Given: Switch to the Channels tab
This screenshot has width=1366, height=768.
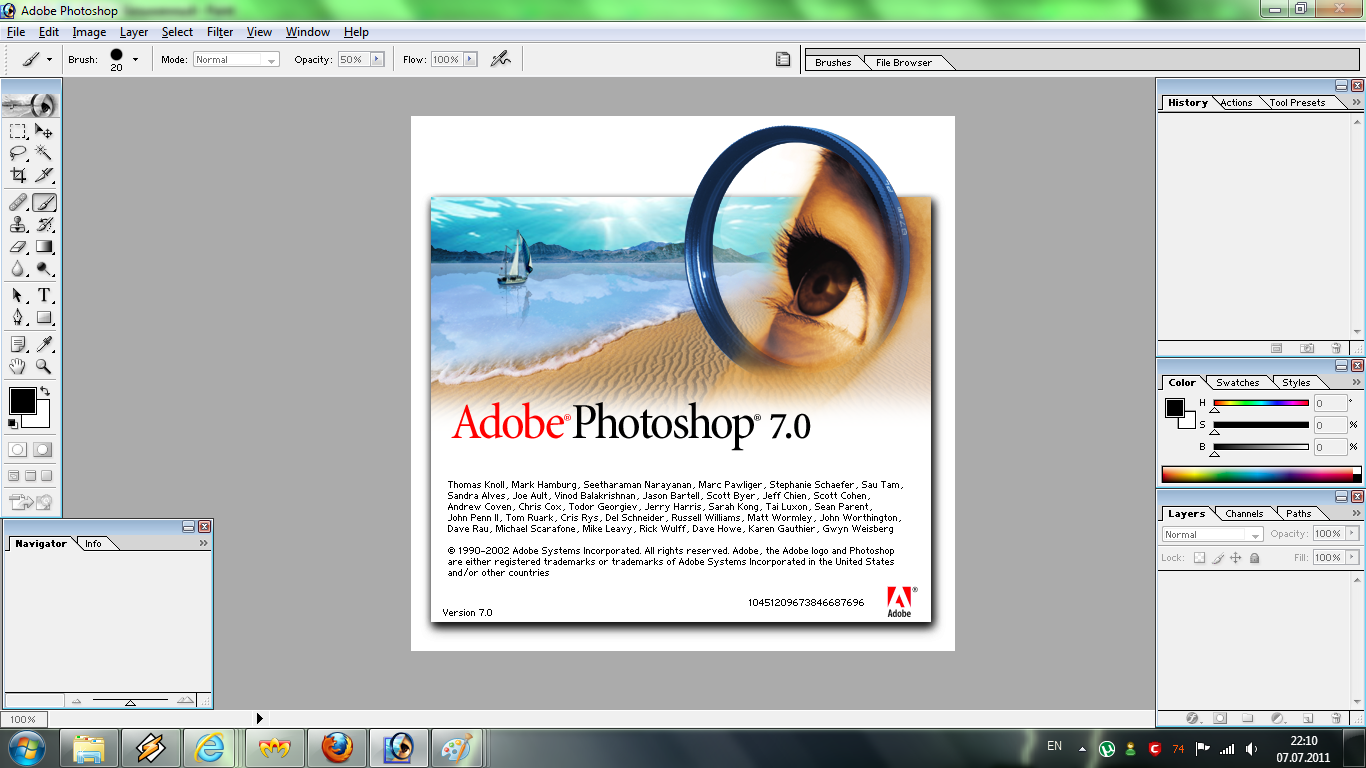Looking at the screenshot, I should [x=1244, y=514].
